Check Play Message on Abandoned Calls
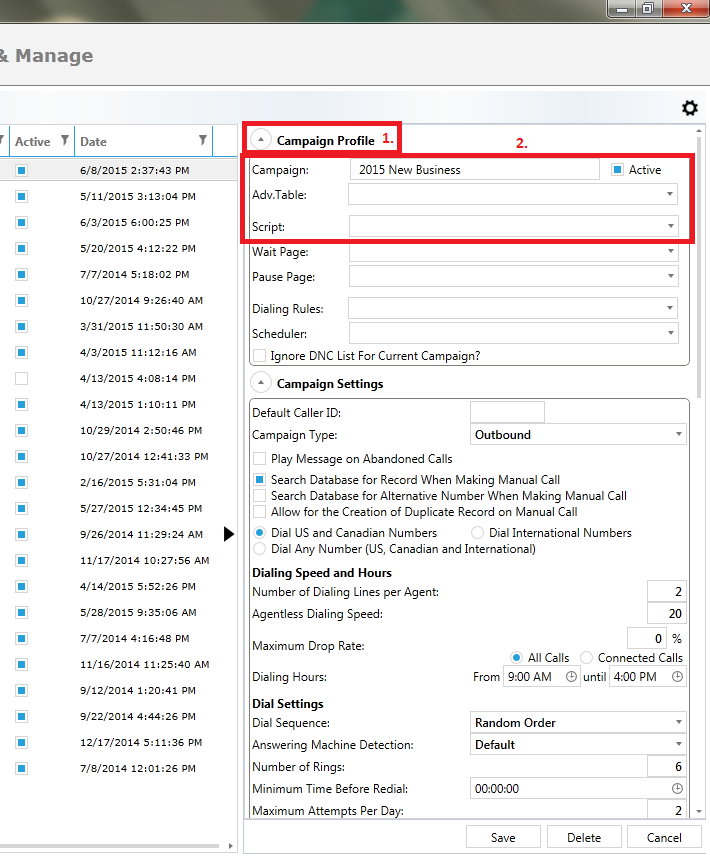 [x=260, y=459]
